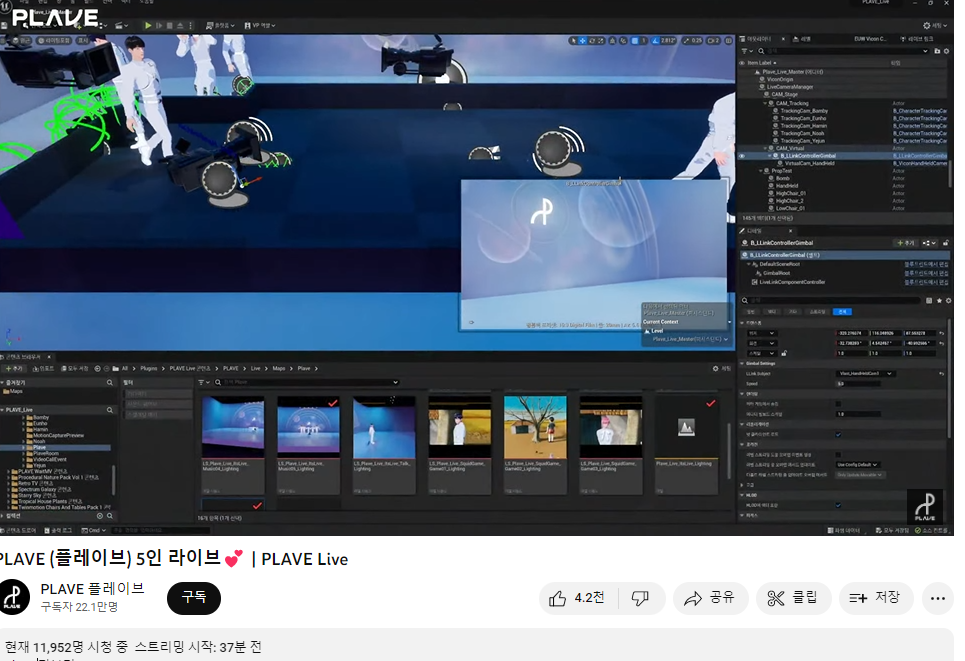
Task: Open the Cmd dropdown in status bar
Action: (x=94, y=530)
